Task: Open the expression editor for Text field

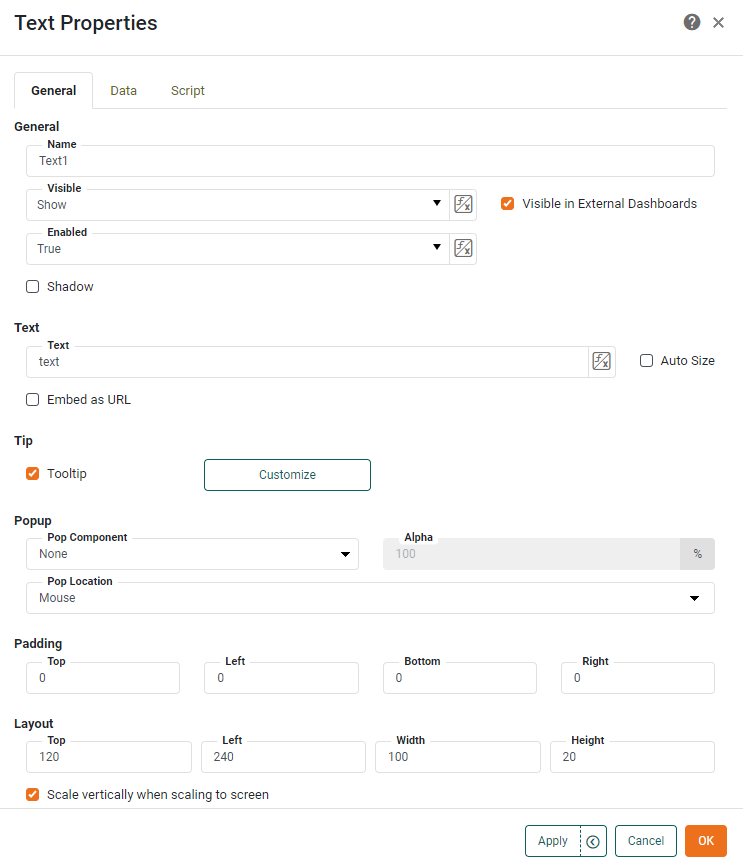Action: click(601, 360)
